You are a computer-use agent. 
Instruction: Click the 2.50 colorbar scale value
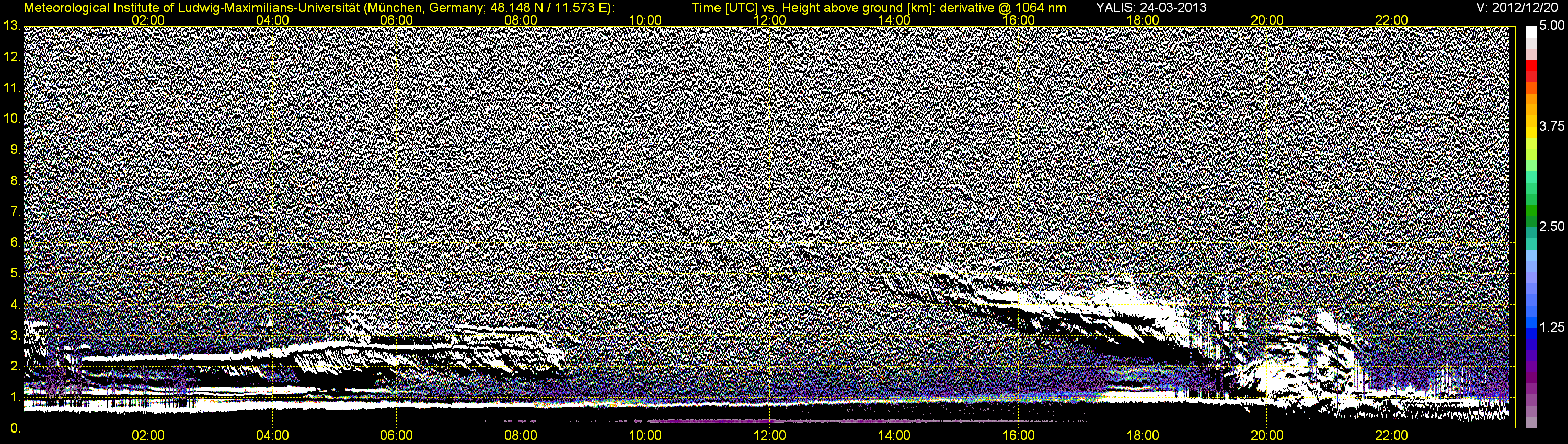[x=1552, y=227]
